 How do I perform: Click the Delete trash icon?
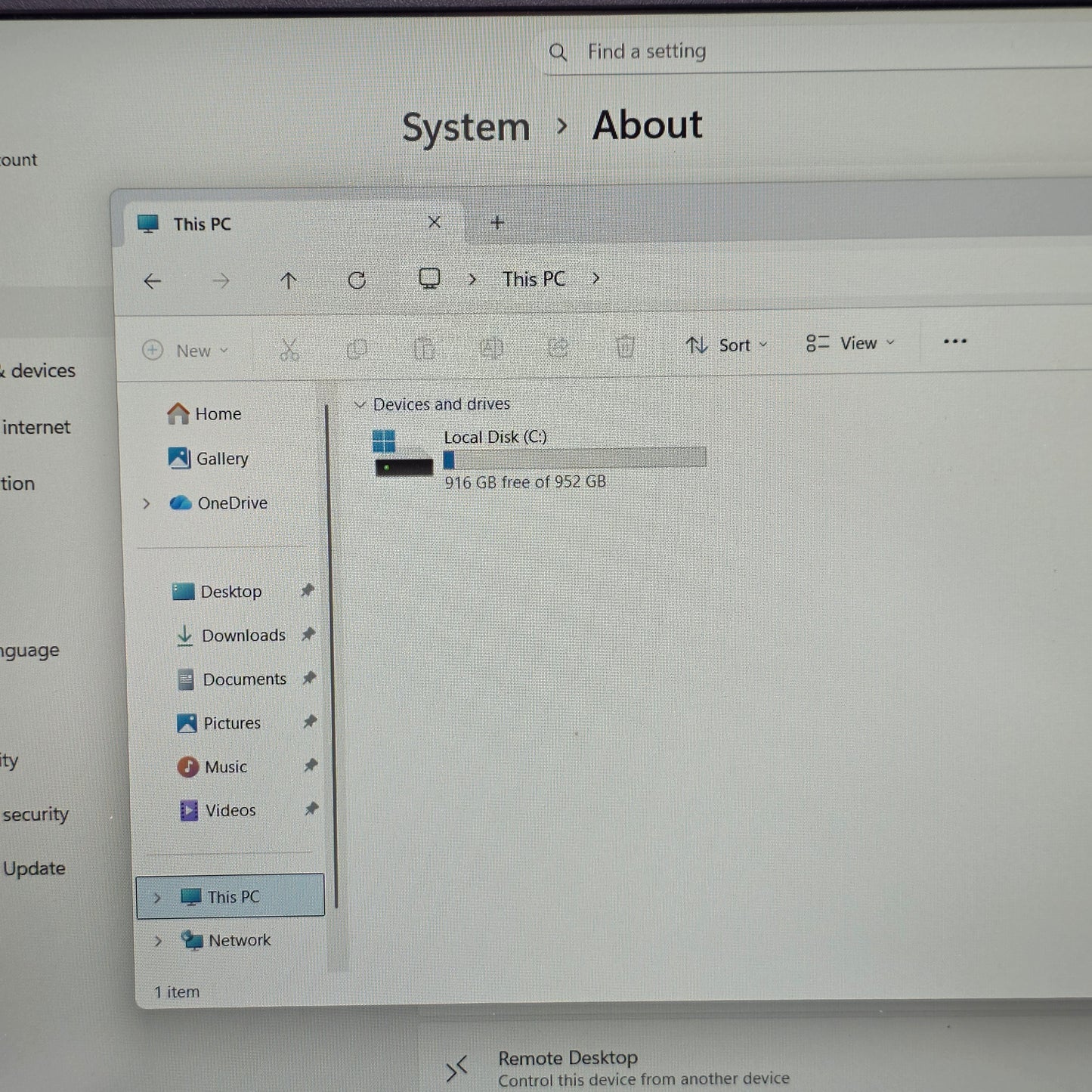point(625,346)
